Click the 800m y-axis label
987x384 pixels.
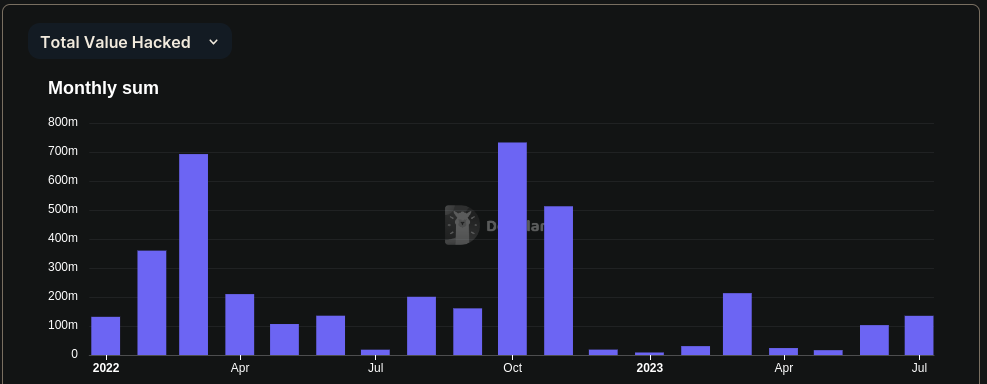pos(63,122)
